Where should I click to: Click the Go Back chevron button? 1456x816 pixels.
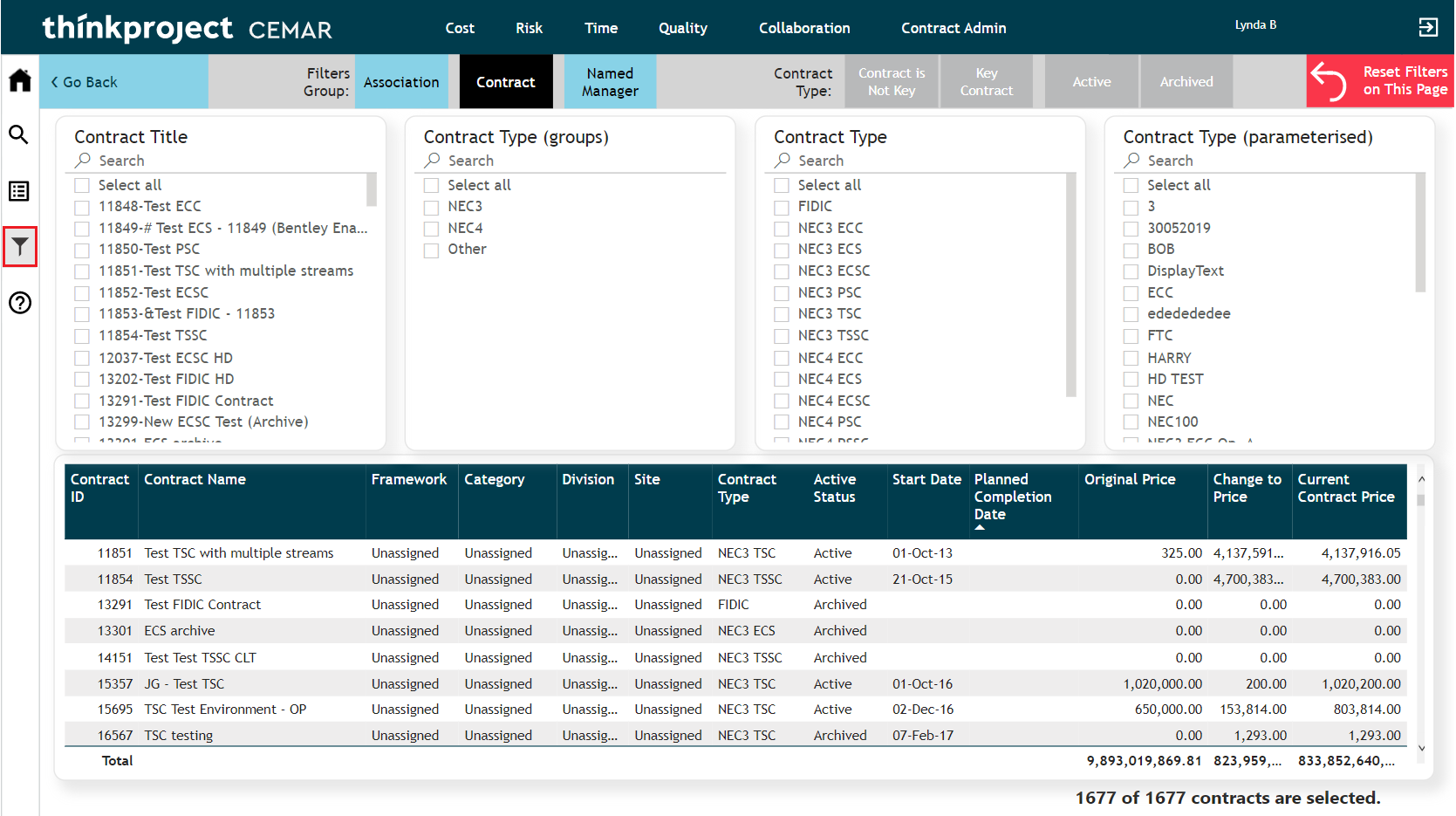pyautogui.click(x=85, y=82)
